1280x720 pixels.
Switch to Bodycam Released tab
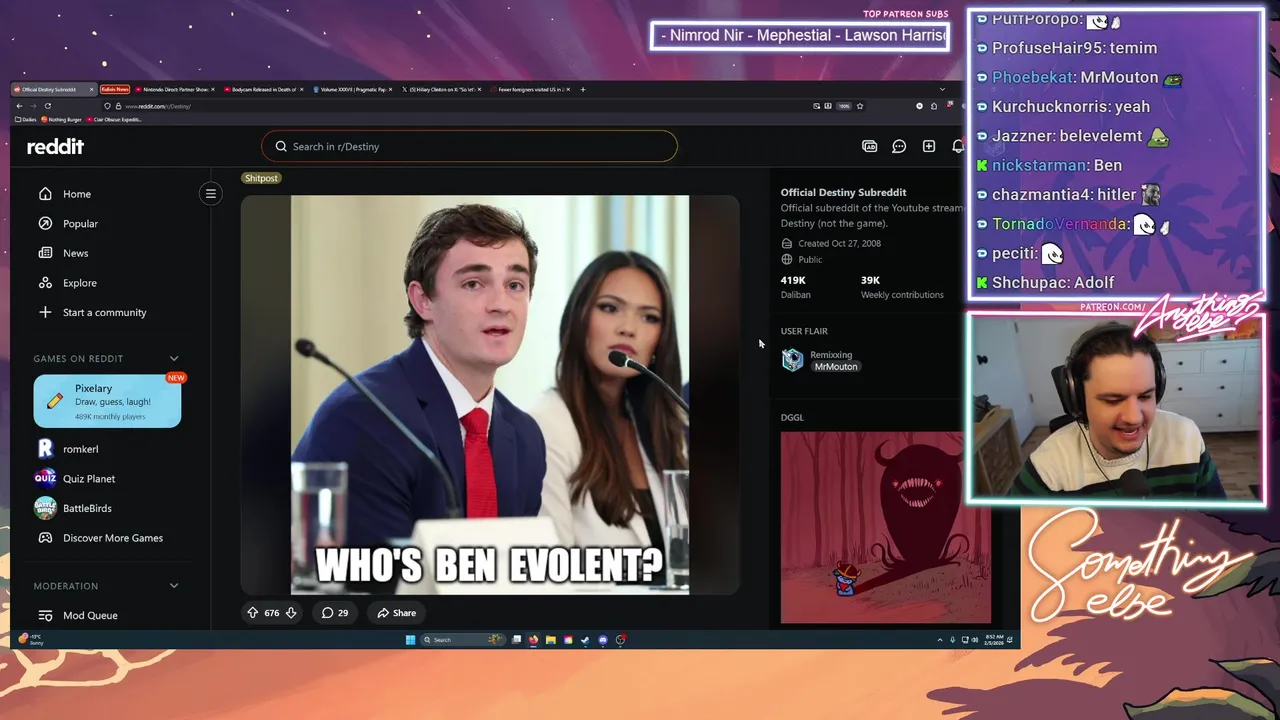point(263,89)
